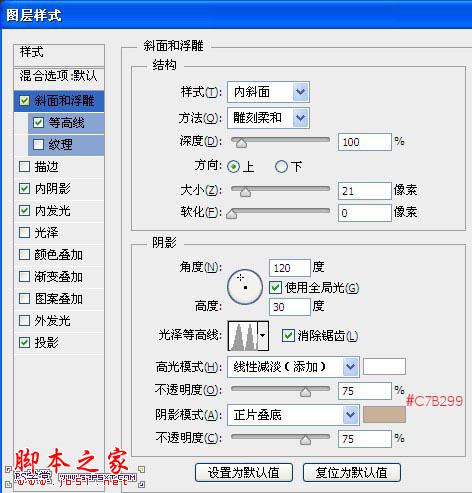The image size is (472, 493).
Task: Enable the 外发光 checkbox
Action: (24, 321)
